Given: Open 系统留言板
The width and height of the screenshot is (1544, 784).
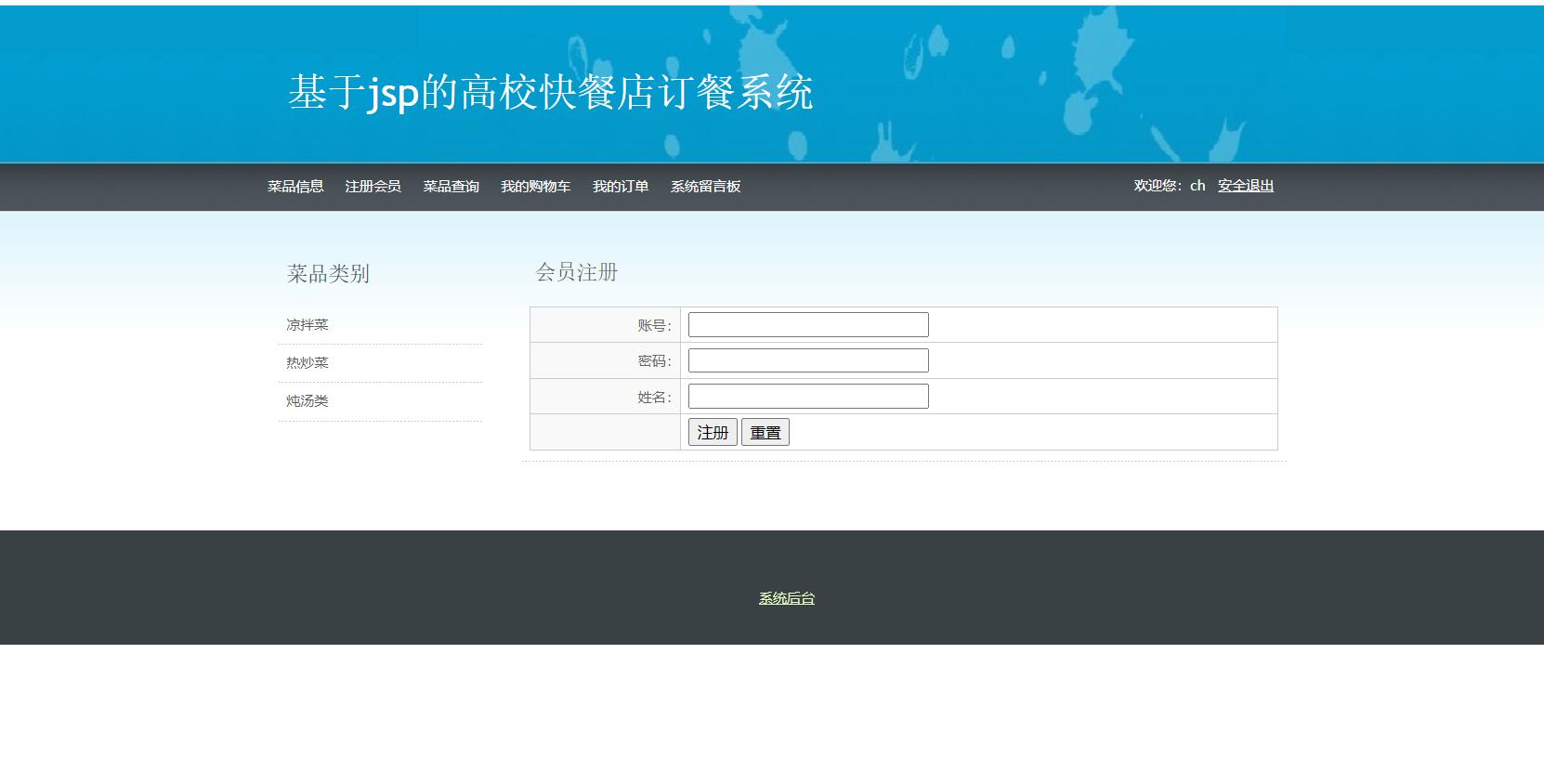Looking at the screenshot, I should (705, 187).
